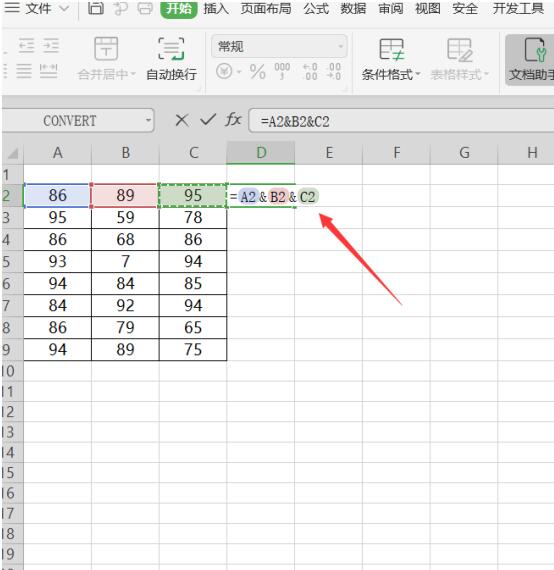Click inside the formula bar input
This screenshot has width=554, height=570.
[401, 121]
